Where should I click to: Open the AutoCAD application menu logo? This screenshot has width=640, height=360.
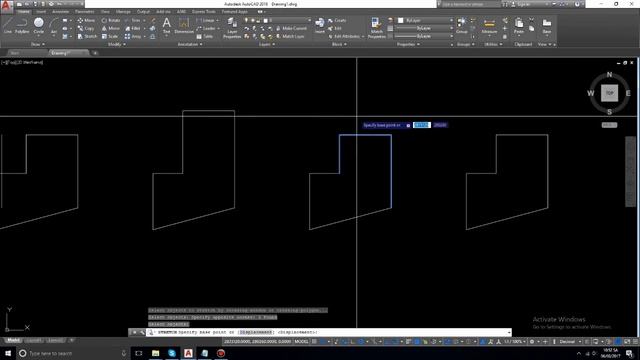tap(6, 7)
